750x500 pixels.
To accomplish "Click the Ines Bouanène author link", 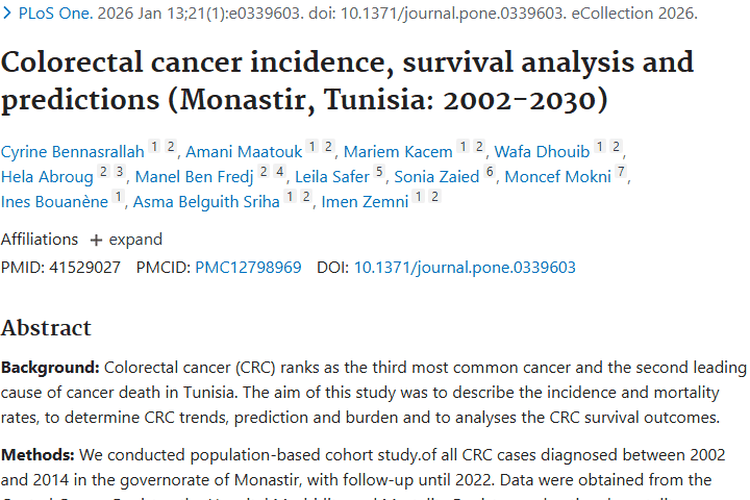I will tap(55, 202).
